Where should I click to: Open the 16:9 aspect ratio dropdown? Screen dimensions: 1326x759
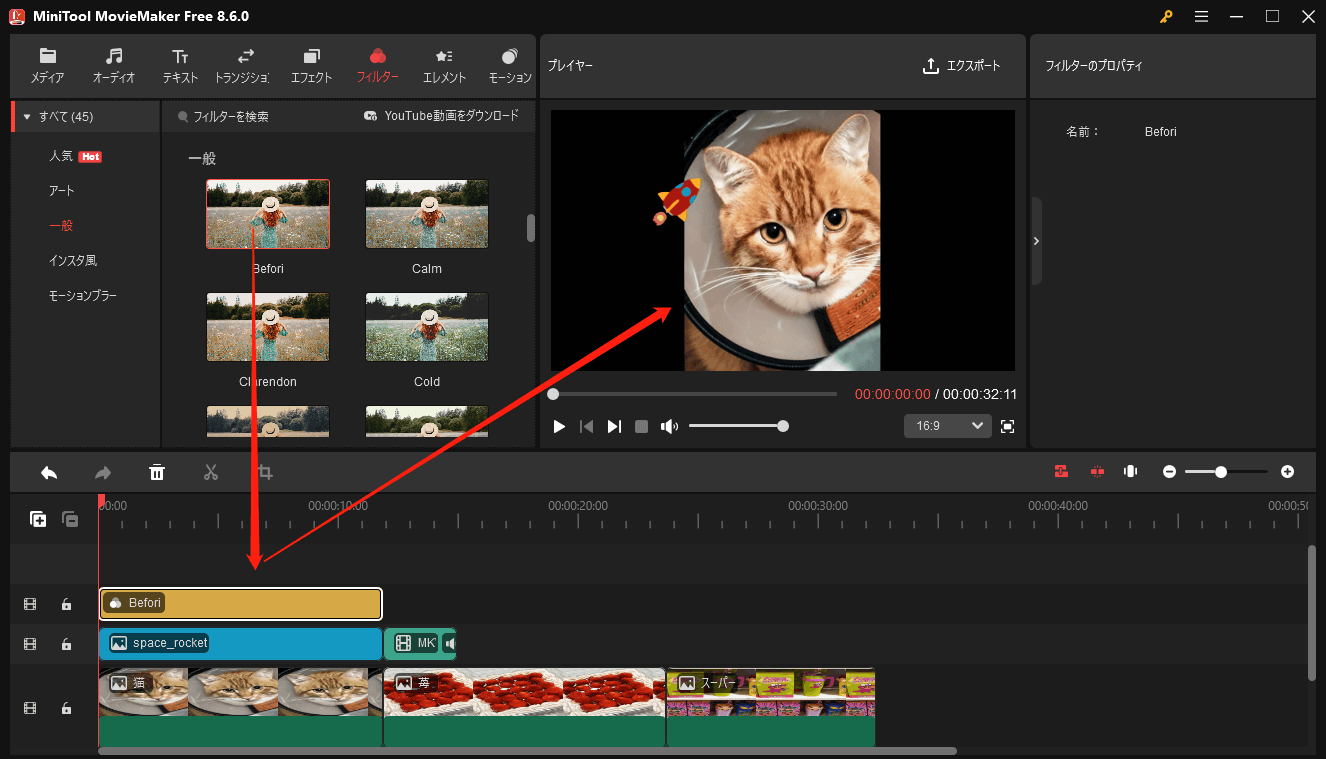point(947,425)
